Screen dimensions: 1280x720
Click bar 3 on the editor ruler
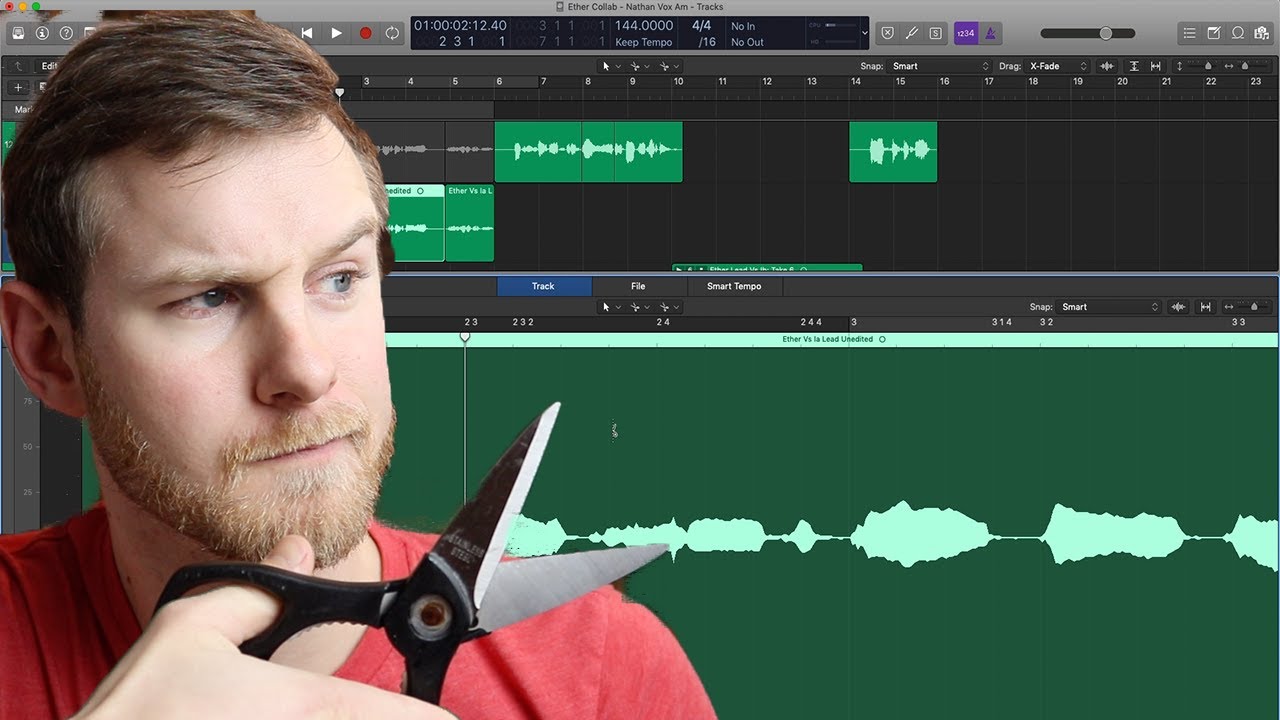[x=853, y=322]
